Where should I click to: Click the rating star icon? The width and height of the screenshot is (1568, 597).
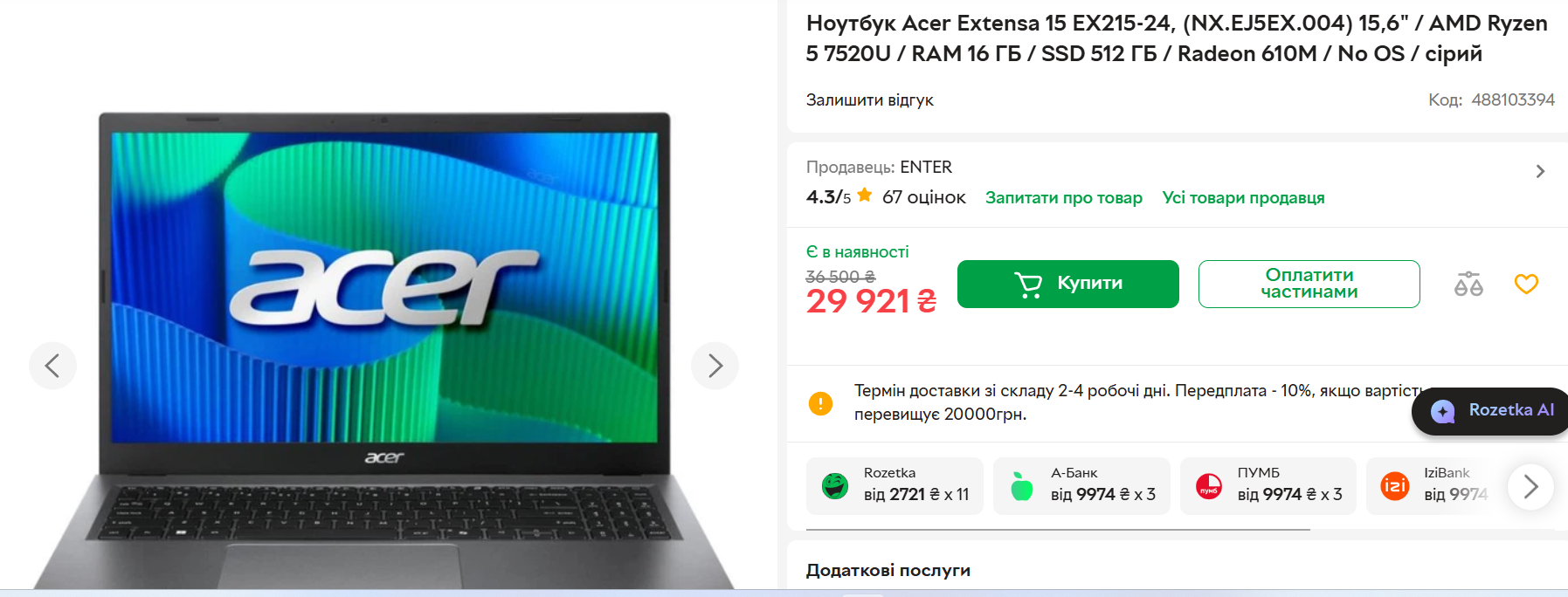(865, 196)
